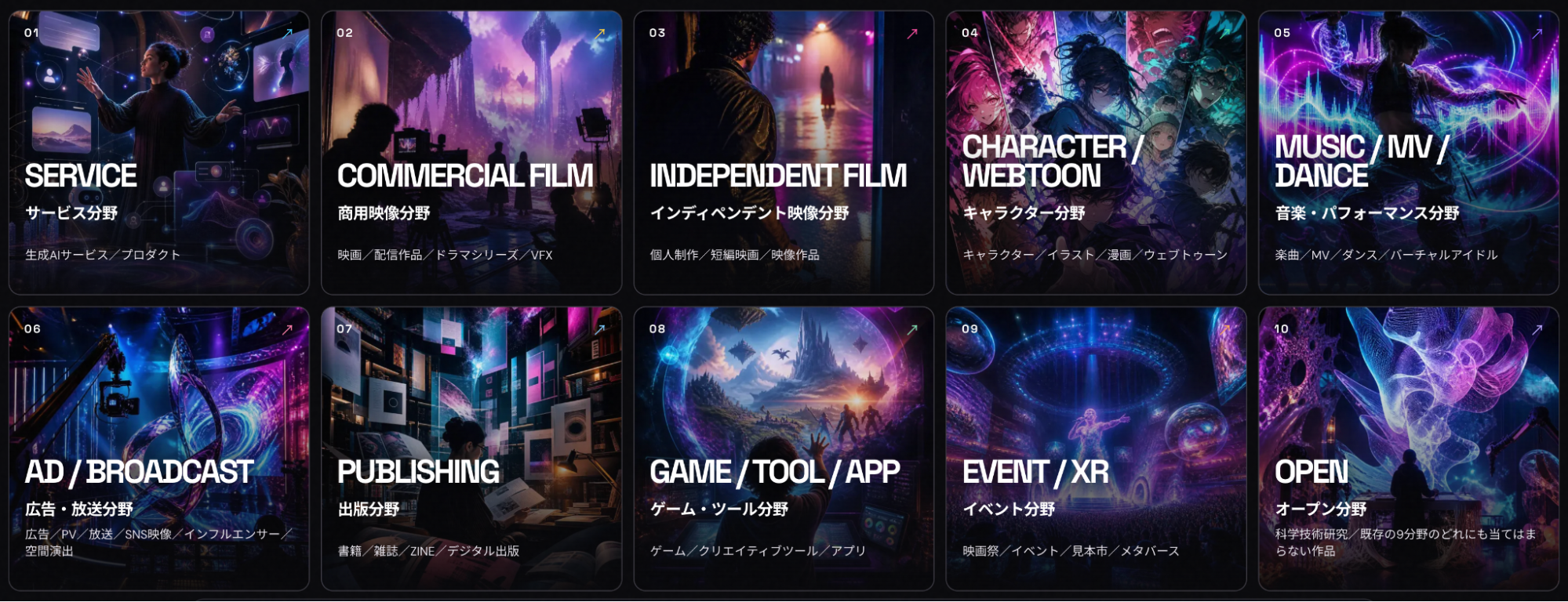
Task: Click the arrow icon on the PUBLISHING card
Action: click(600, 329)
